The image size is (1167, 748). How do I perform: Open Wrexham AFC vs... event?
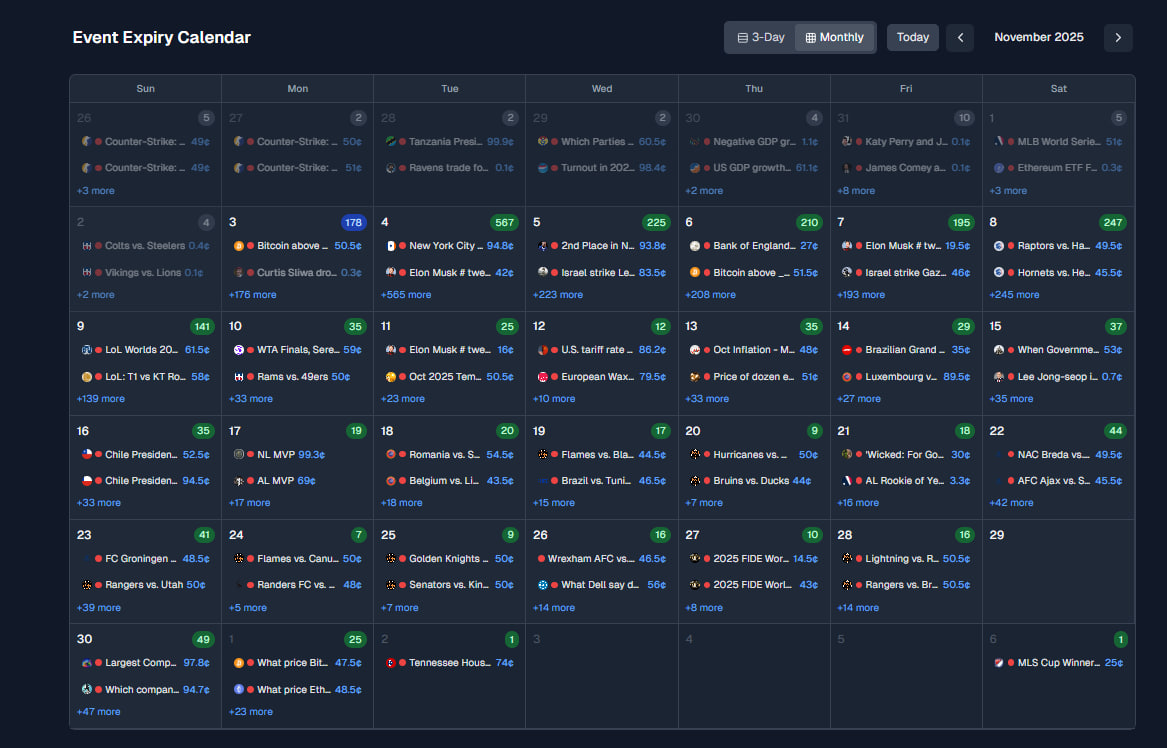tap(601, 558)
